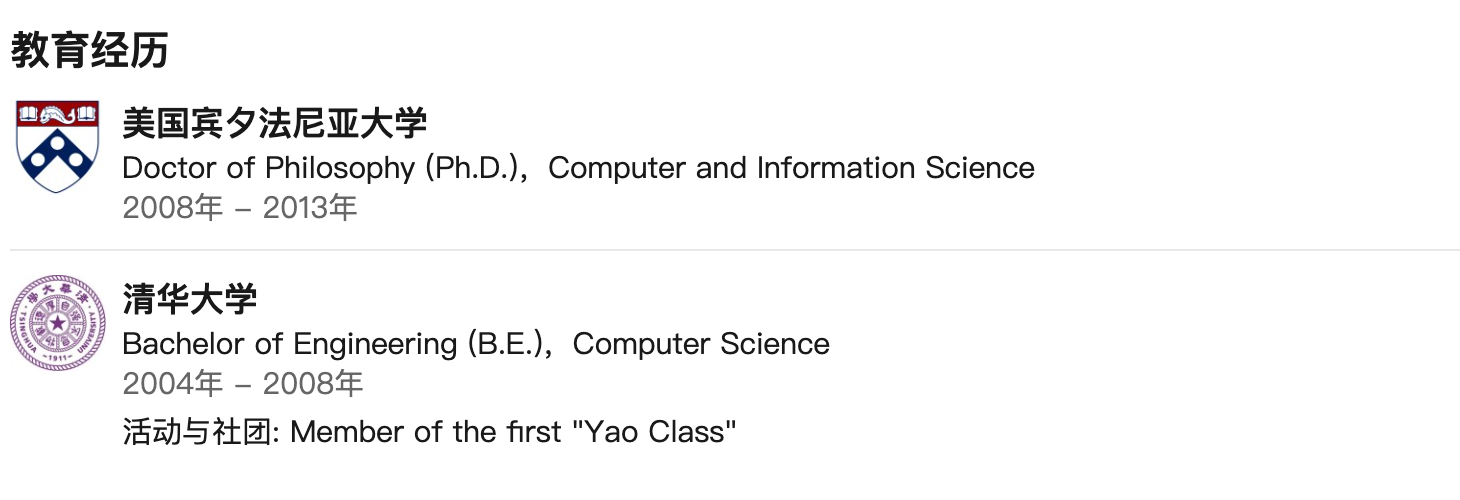The image size is (1460, 500).
Task: Click 2008年 start year under Pennsylvania entry
Action: [173, 208]
